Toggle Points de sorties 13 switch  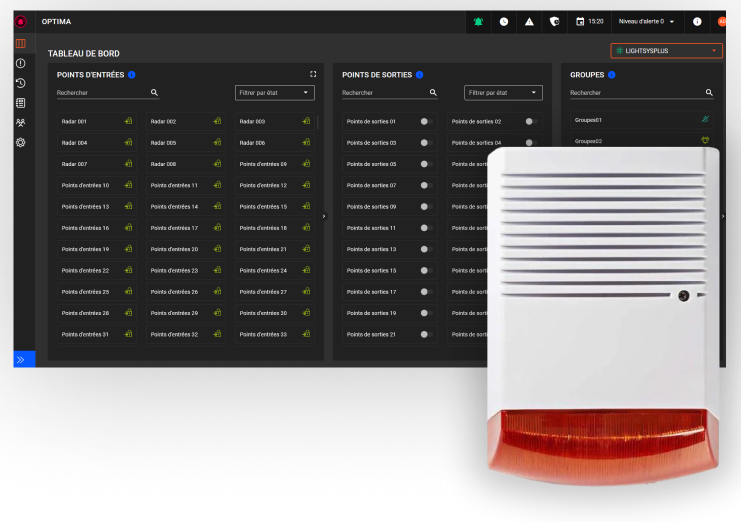pyautogui.click(x=426, y=249)
